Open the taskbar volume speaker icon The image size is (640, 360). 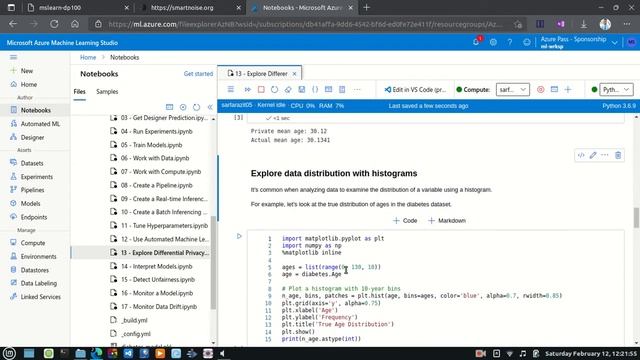tap(223, 353)
